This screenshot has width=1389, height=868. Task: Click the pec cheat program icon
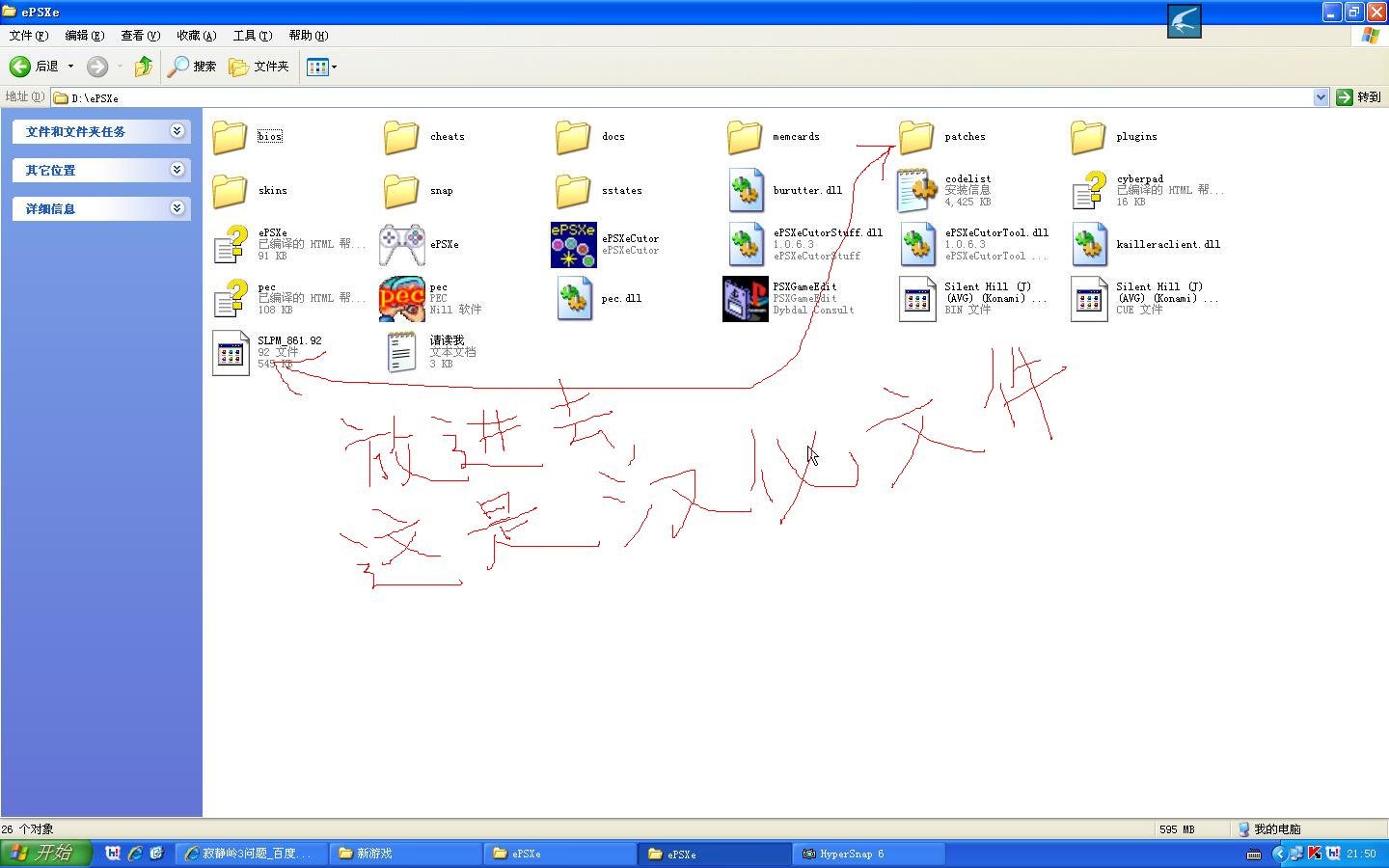(x=402, y=299)
